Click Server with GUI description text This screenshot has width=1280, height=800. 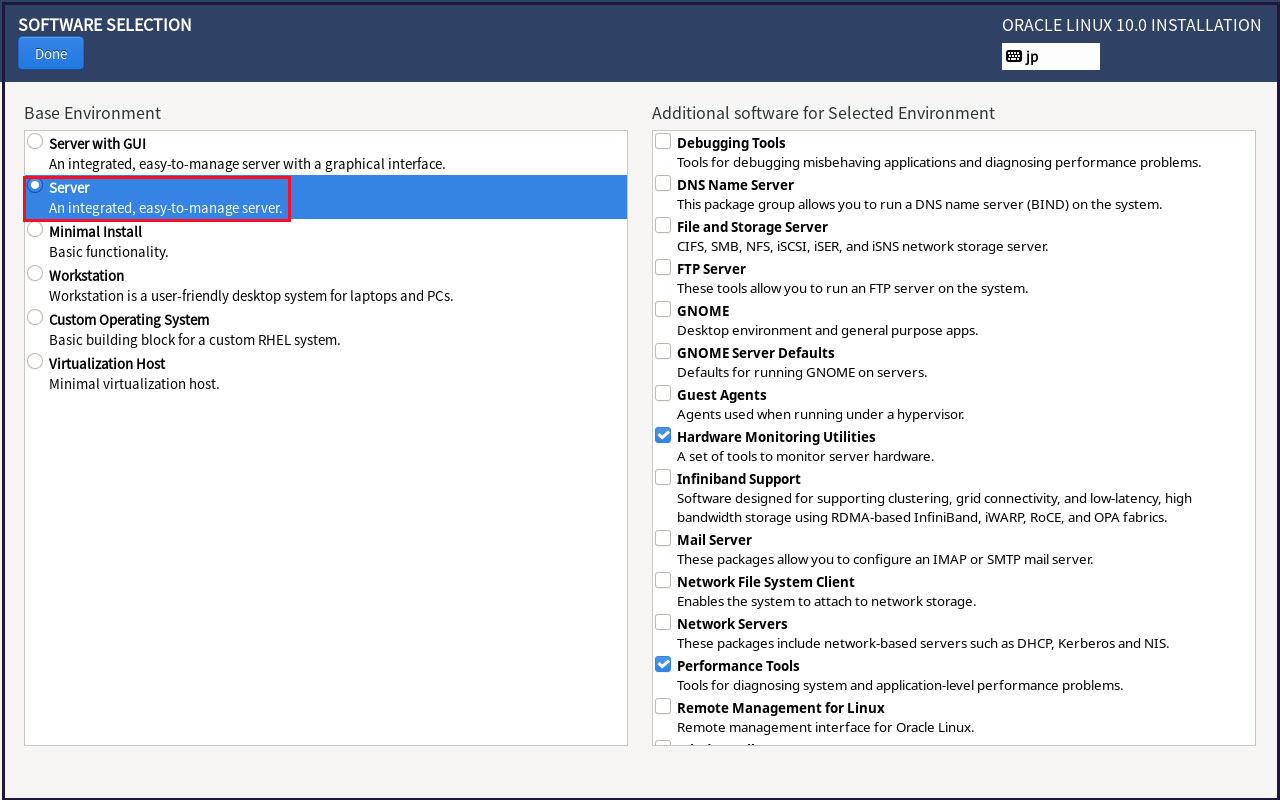pos(247,164)
